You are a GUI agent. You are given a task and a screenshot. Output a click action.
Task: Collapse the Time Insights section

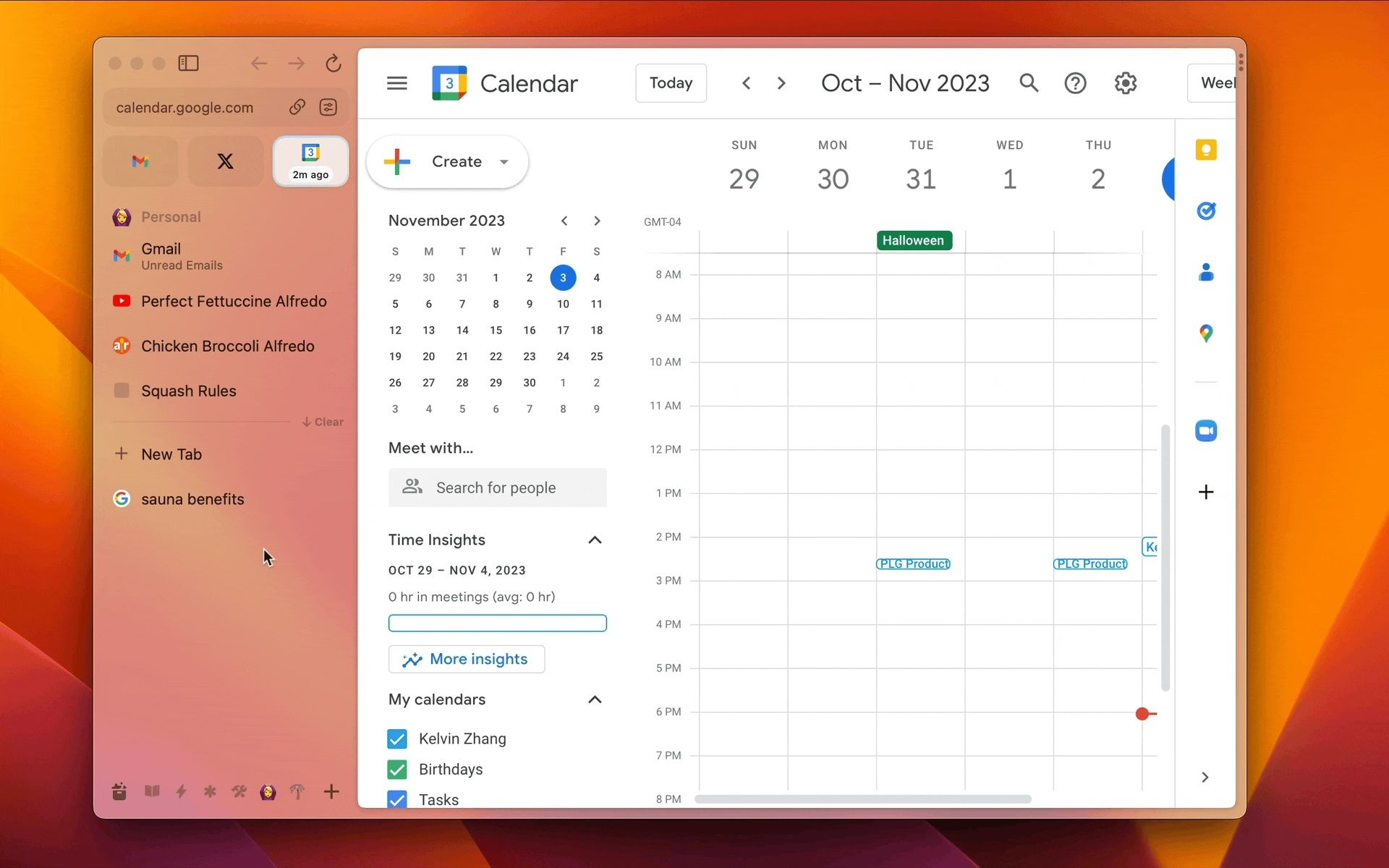(x=594, y=539)
